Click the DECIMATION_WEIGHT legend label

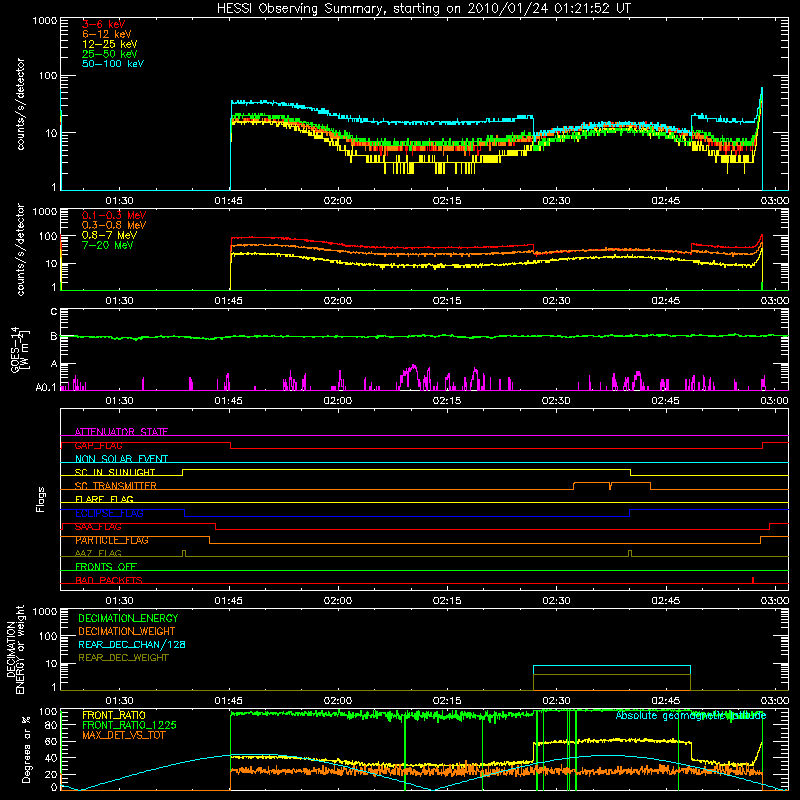127,631
